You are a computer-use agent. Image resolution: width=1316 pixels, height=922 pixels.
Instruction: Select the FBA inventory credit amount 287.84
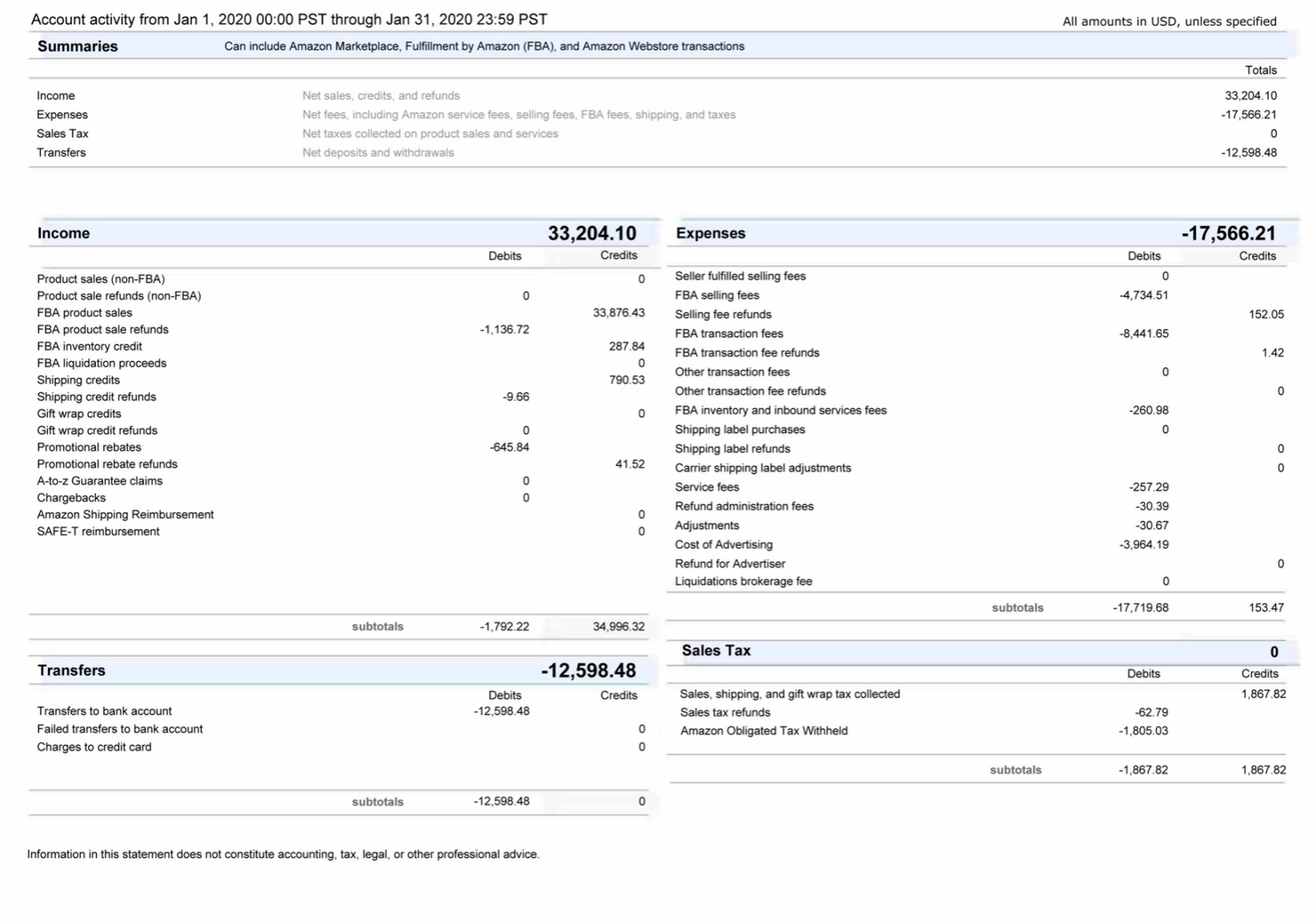627,347
